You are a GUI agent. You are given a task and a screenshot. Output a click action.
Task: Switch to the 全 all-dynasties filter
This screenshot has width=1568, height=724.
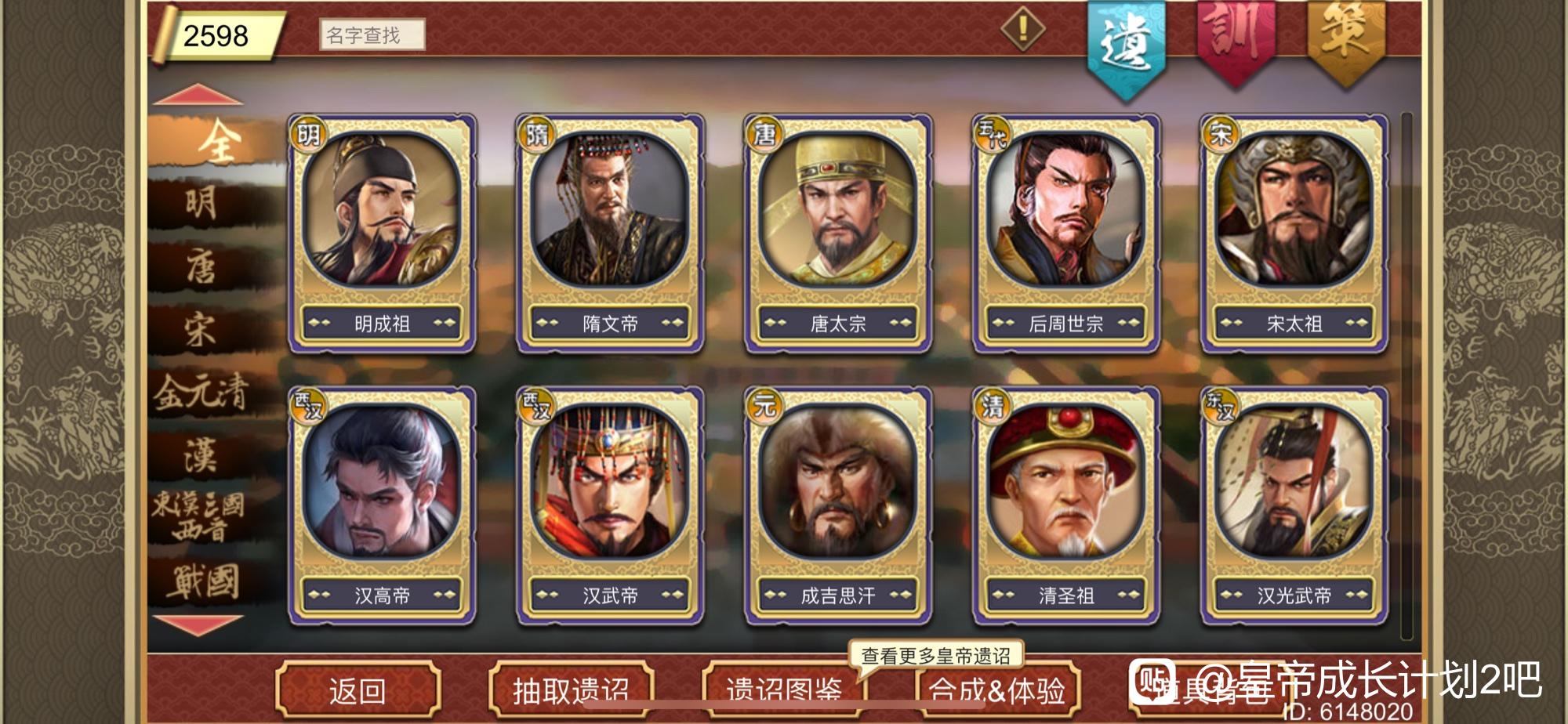pyautogui.click(x=217, y=141)
